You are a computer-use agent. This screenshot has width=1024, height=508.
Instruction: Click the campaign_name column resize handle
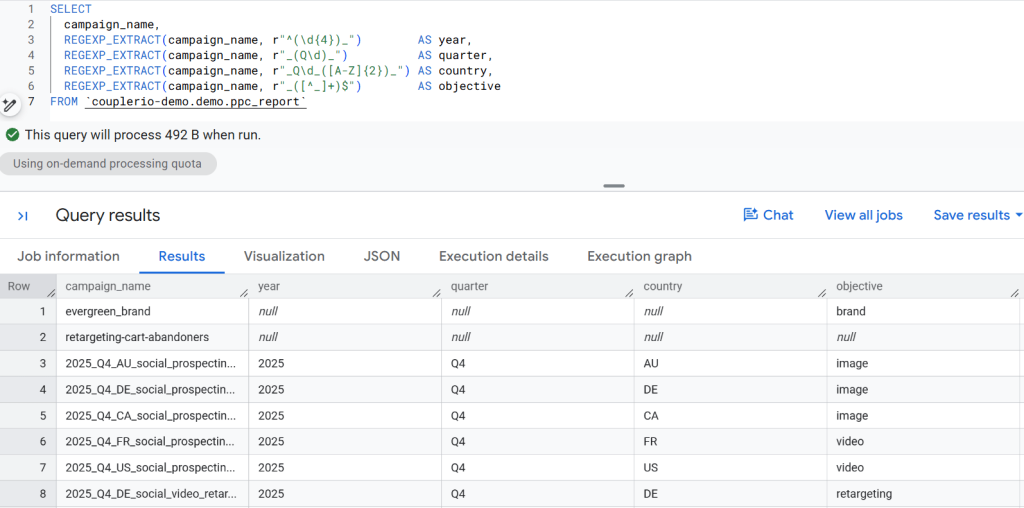(244, 293)
